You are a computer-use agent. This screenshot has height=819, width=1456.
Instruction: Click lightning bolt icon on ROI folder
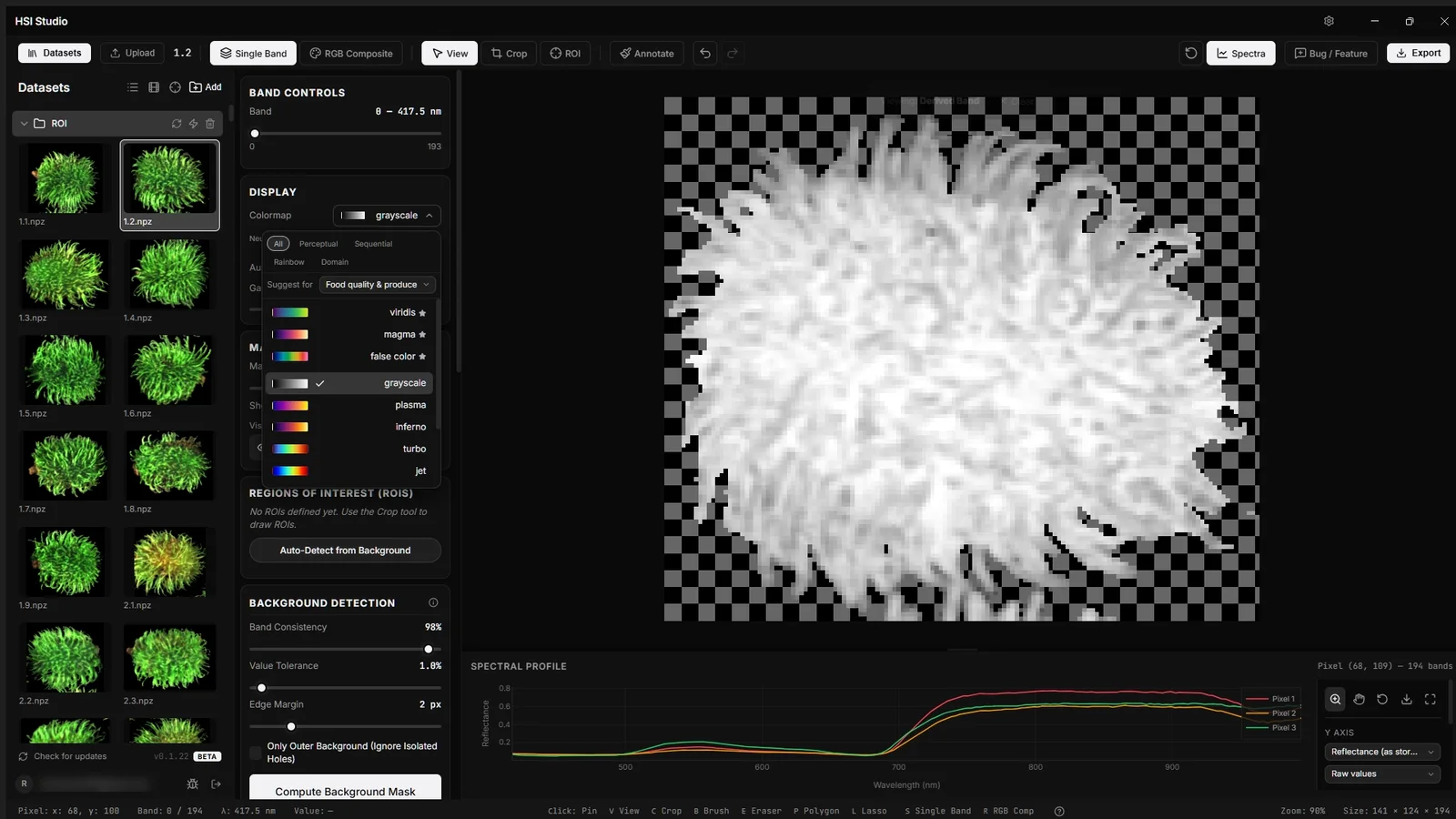(x=193, y=124)
